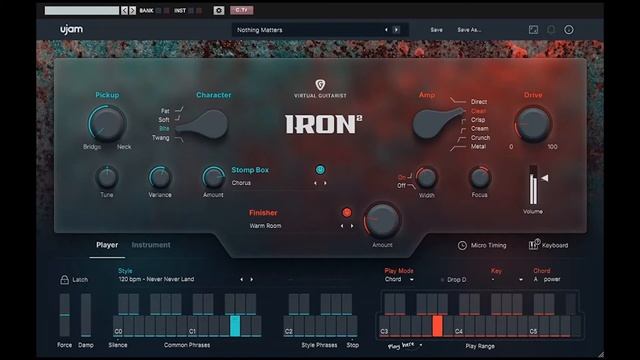Click the highlighted red key in Play Range

[x=437, y=326]
